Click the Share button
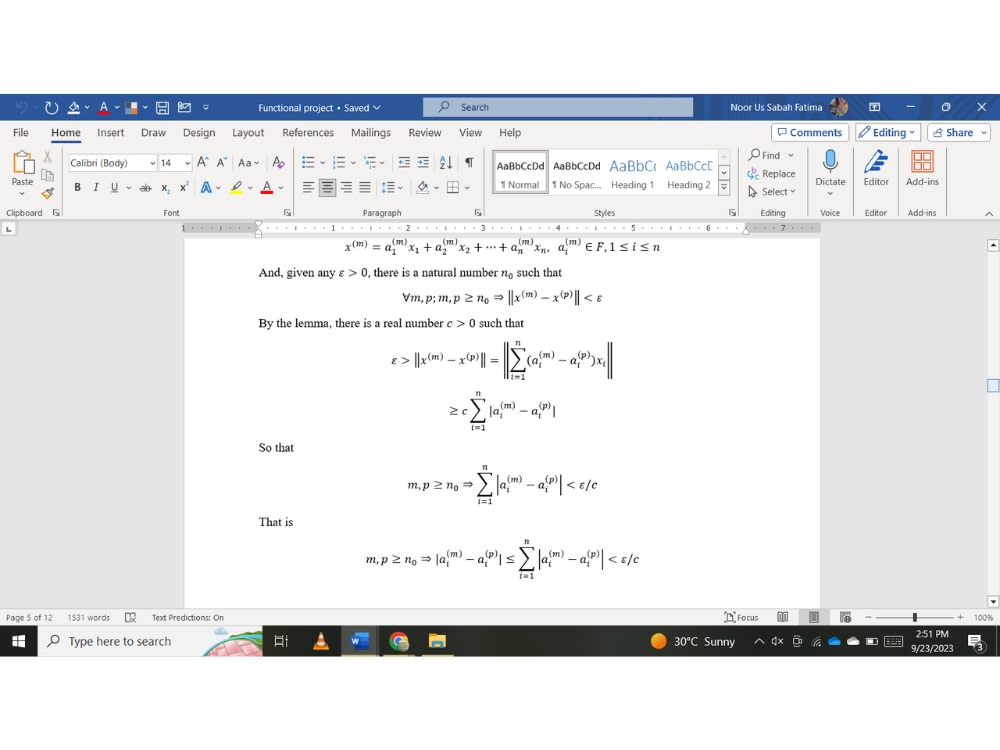The image size is (1000, 750). tap(957, 132)
